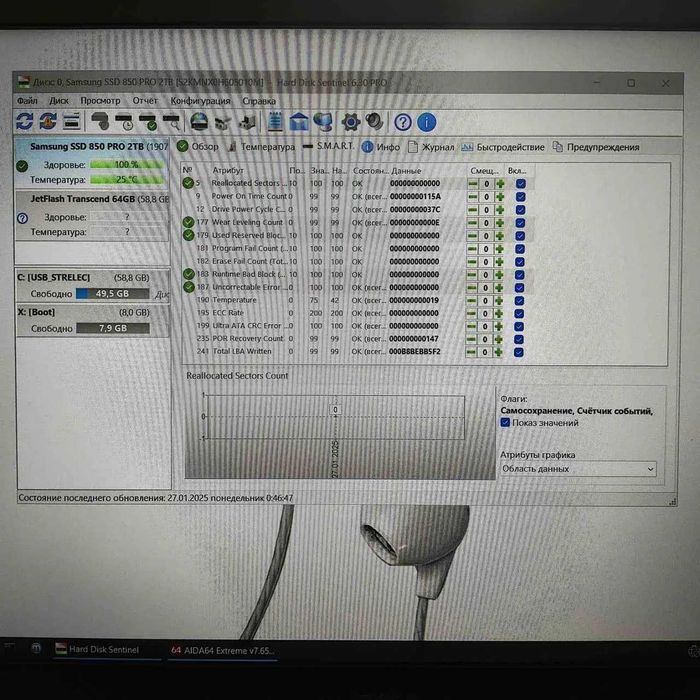Switch to the Быстродействие tab
Image resolution: width=700 pixels, height=700 pixels.
503,147
